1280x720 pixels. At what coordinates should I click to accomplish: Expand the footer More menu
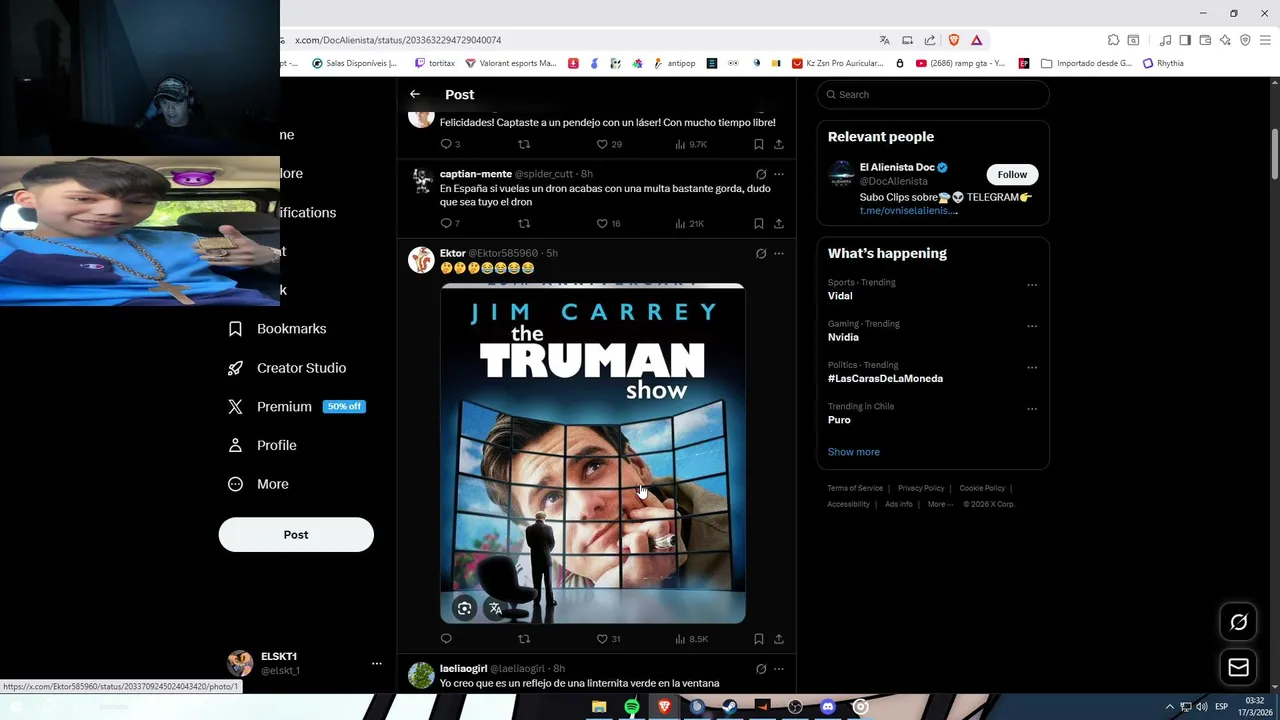tap(939, 504)
